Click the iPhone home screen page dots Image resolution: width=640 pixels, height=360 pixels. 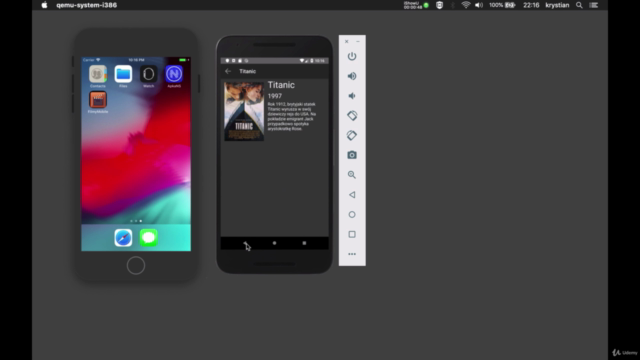pos(136,221)
